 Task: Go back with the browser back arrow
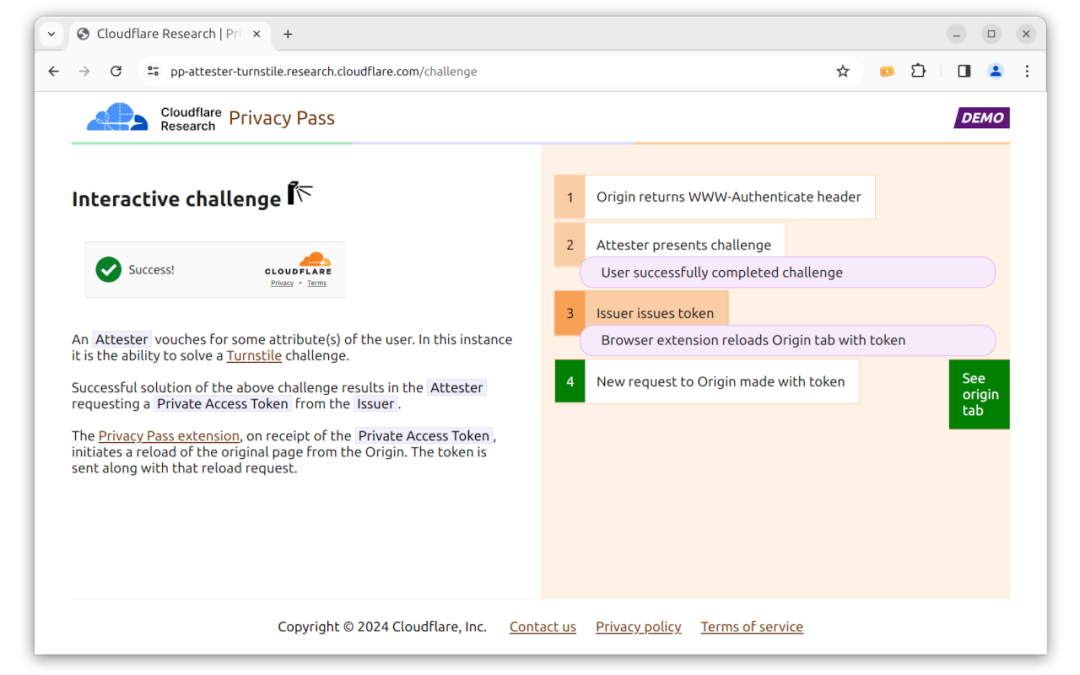point(54,71)
